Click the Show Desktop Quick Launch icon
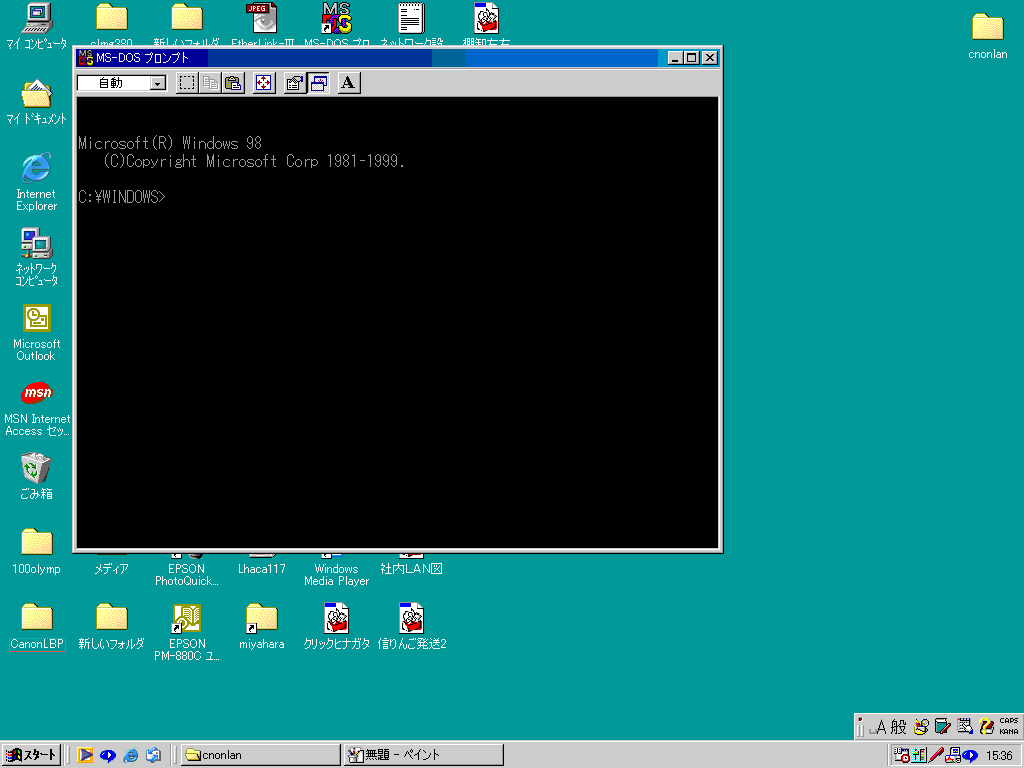1024x768 pixels. [153, 755]
